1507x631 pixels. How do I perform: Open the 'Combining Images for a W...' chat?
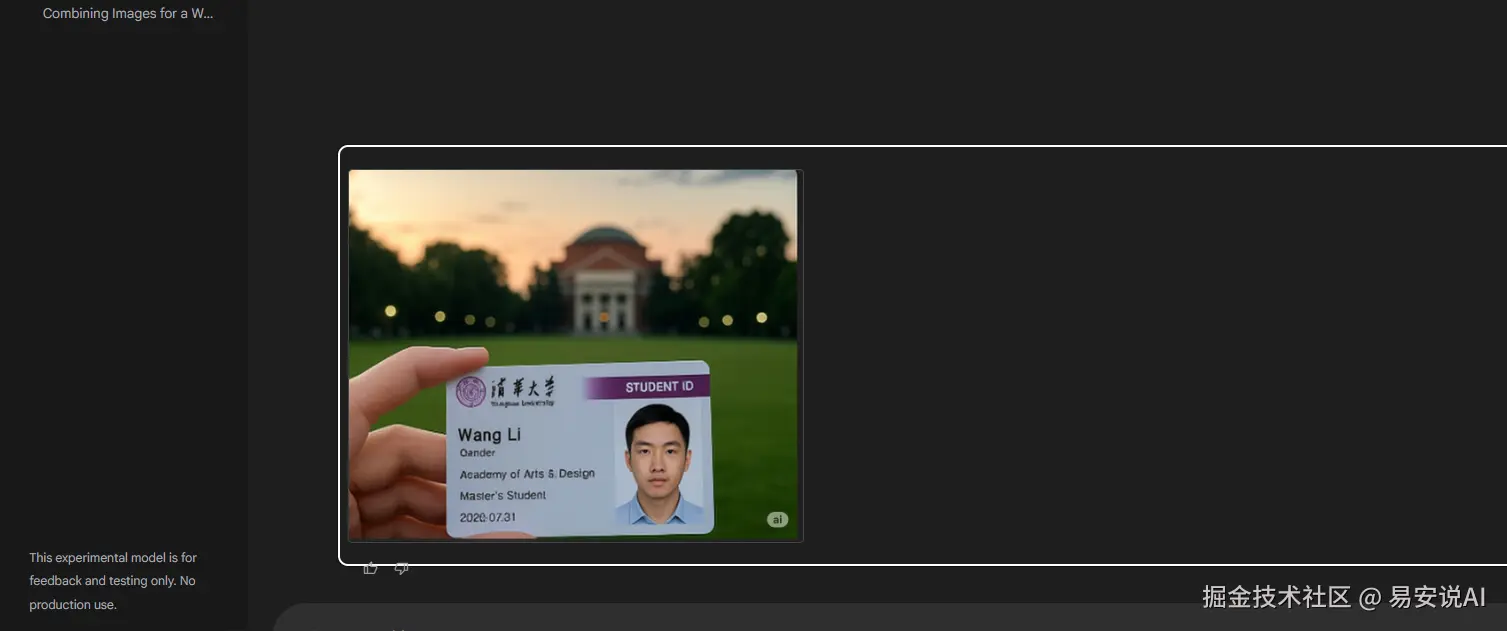128,14
